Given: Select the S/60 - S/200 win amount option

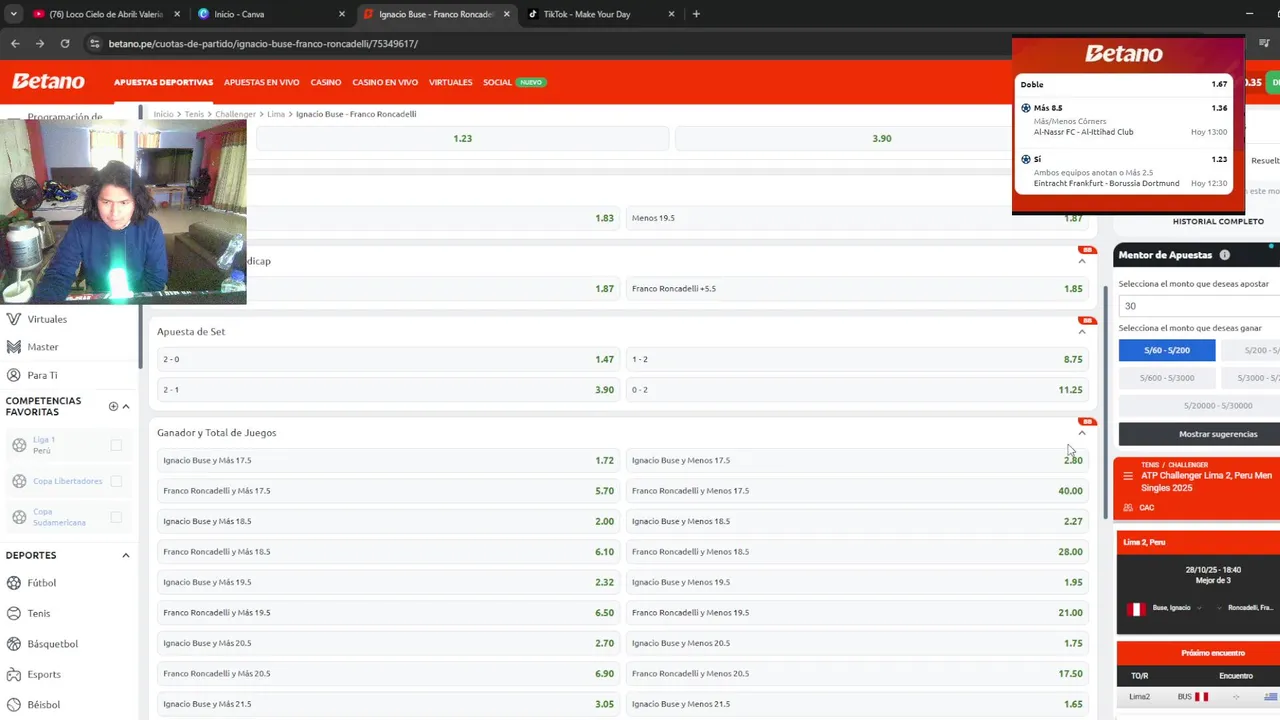Looking at the screenshot, I should coord(1167,350).
